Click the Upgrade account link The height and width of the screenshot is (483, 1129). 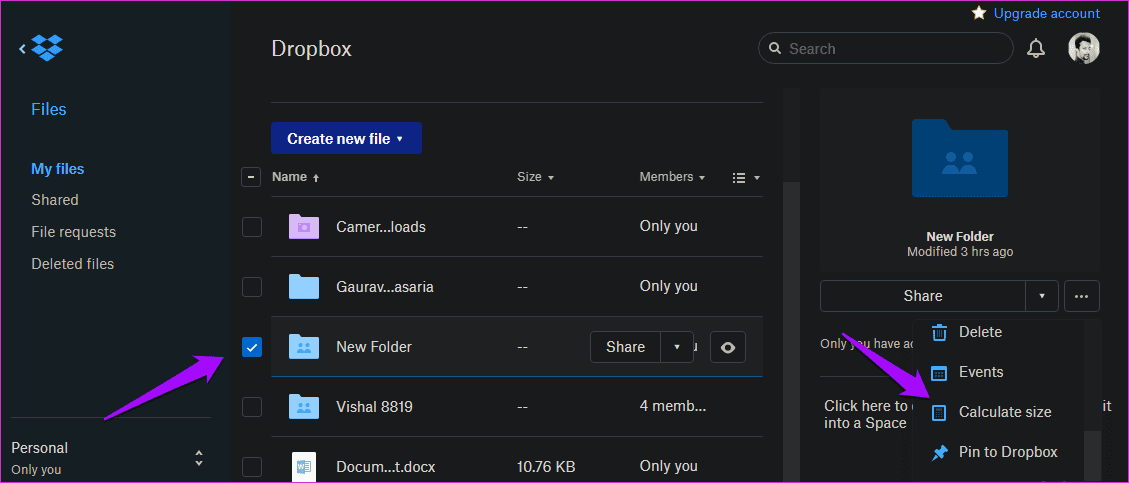[x=1046, y=13]
